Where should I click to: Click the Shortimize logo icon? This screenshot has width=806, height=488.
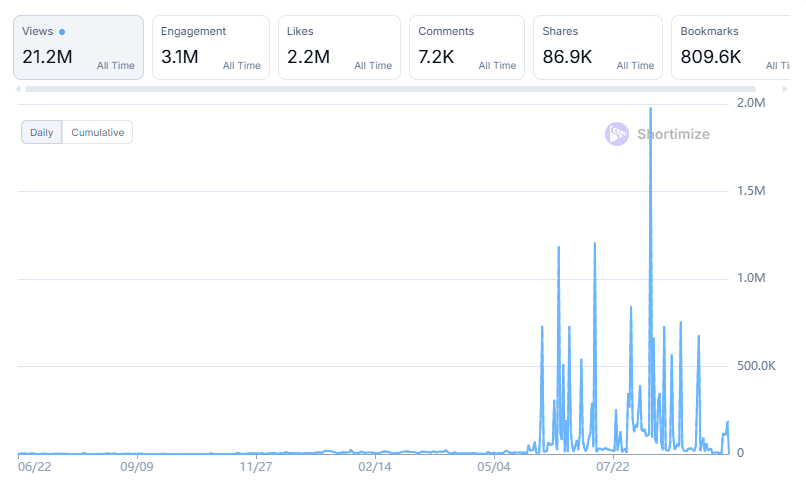tap(617, 134)
